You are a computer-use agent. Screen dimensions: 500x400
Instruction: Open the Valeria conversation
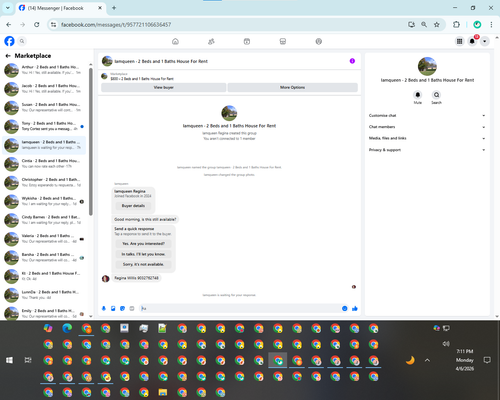click(44, 239)
